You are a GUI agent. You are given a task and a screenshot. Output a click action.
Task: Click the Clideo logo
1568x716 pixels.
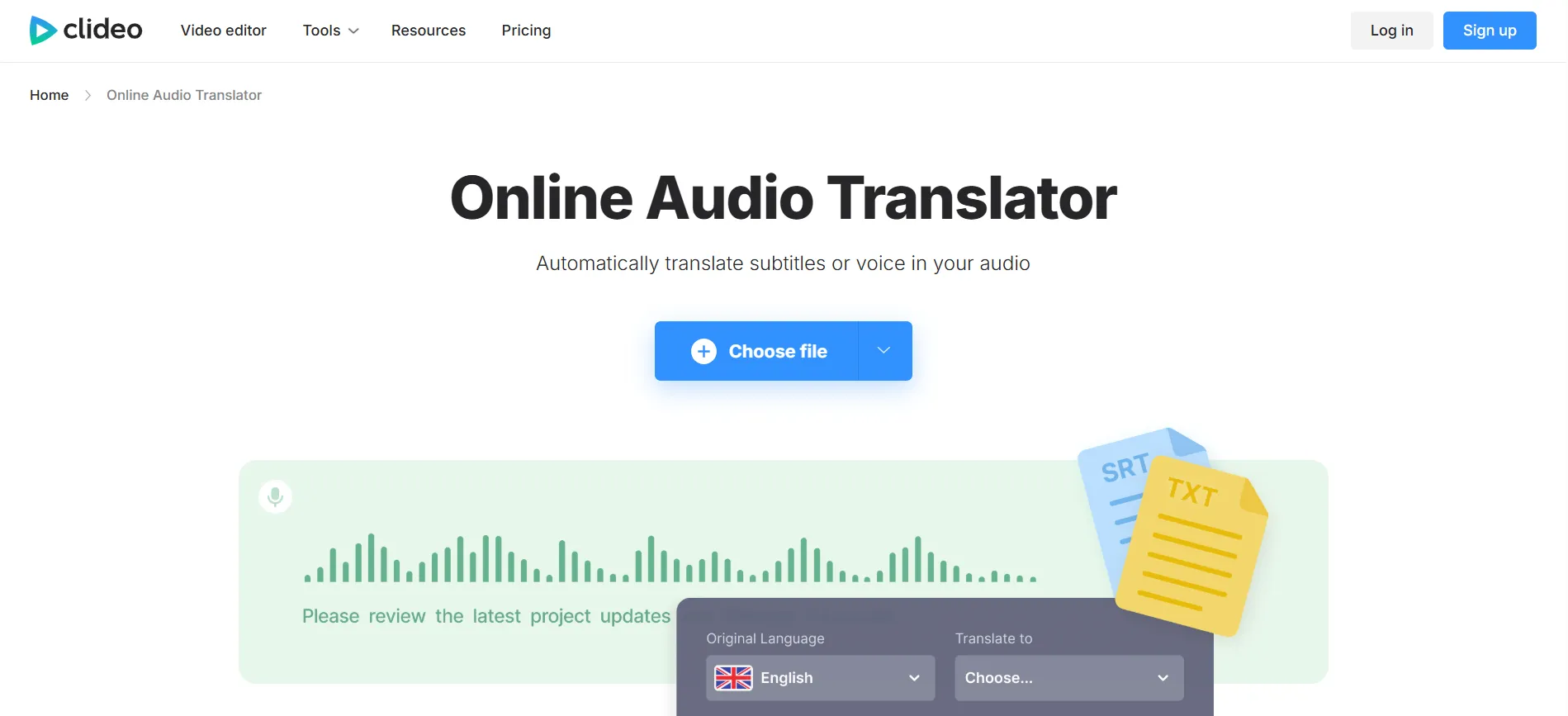click(86, 30)
